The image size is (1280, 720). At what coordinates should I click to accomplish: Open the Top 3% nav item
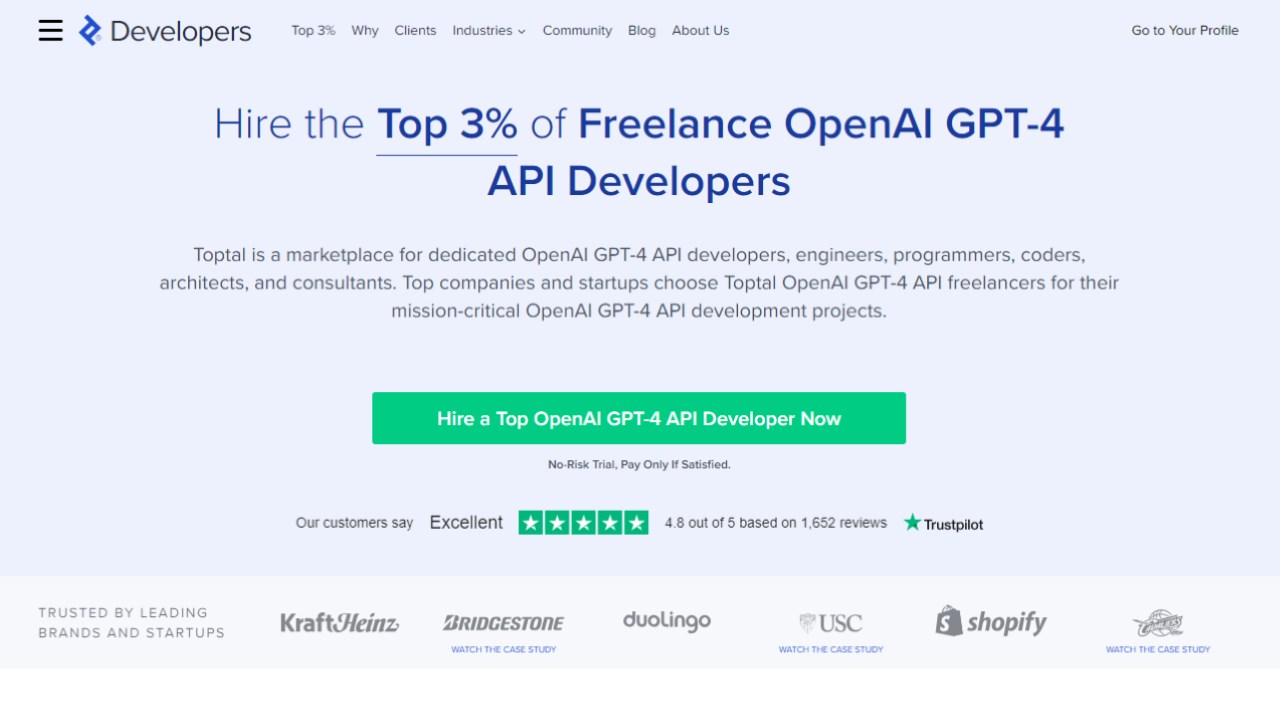click(x=313, y=31)
